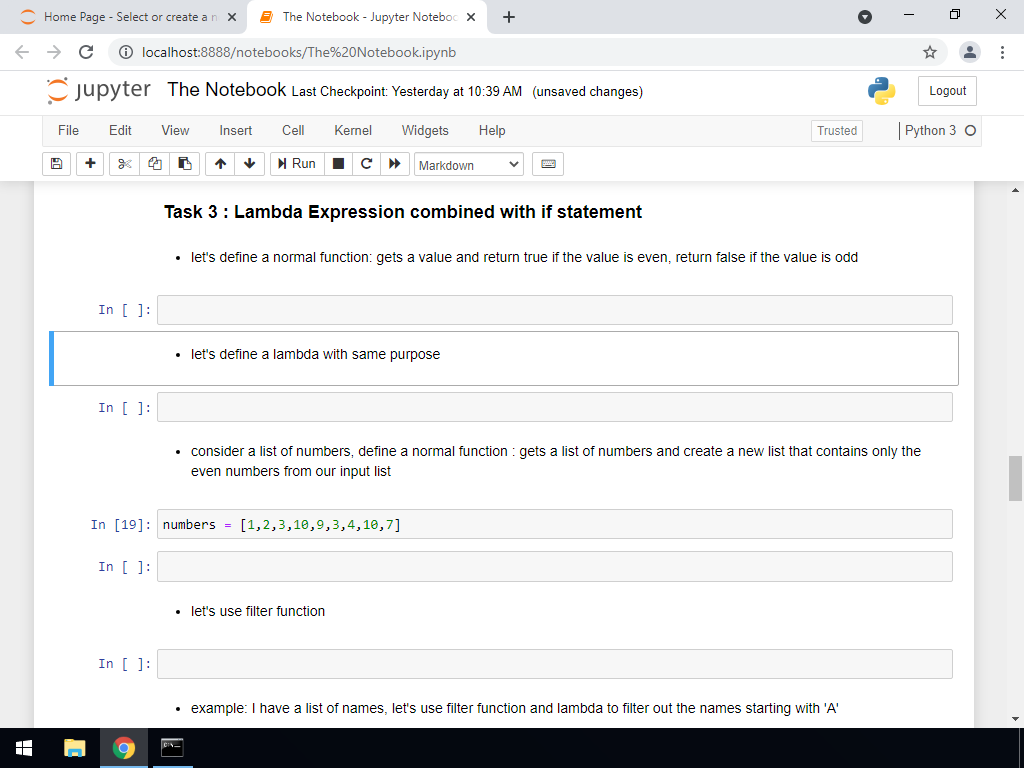The image size is (1024, 768).
Task: View site information icon
Action: click(x=127, y=52)
